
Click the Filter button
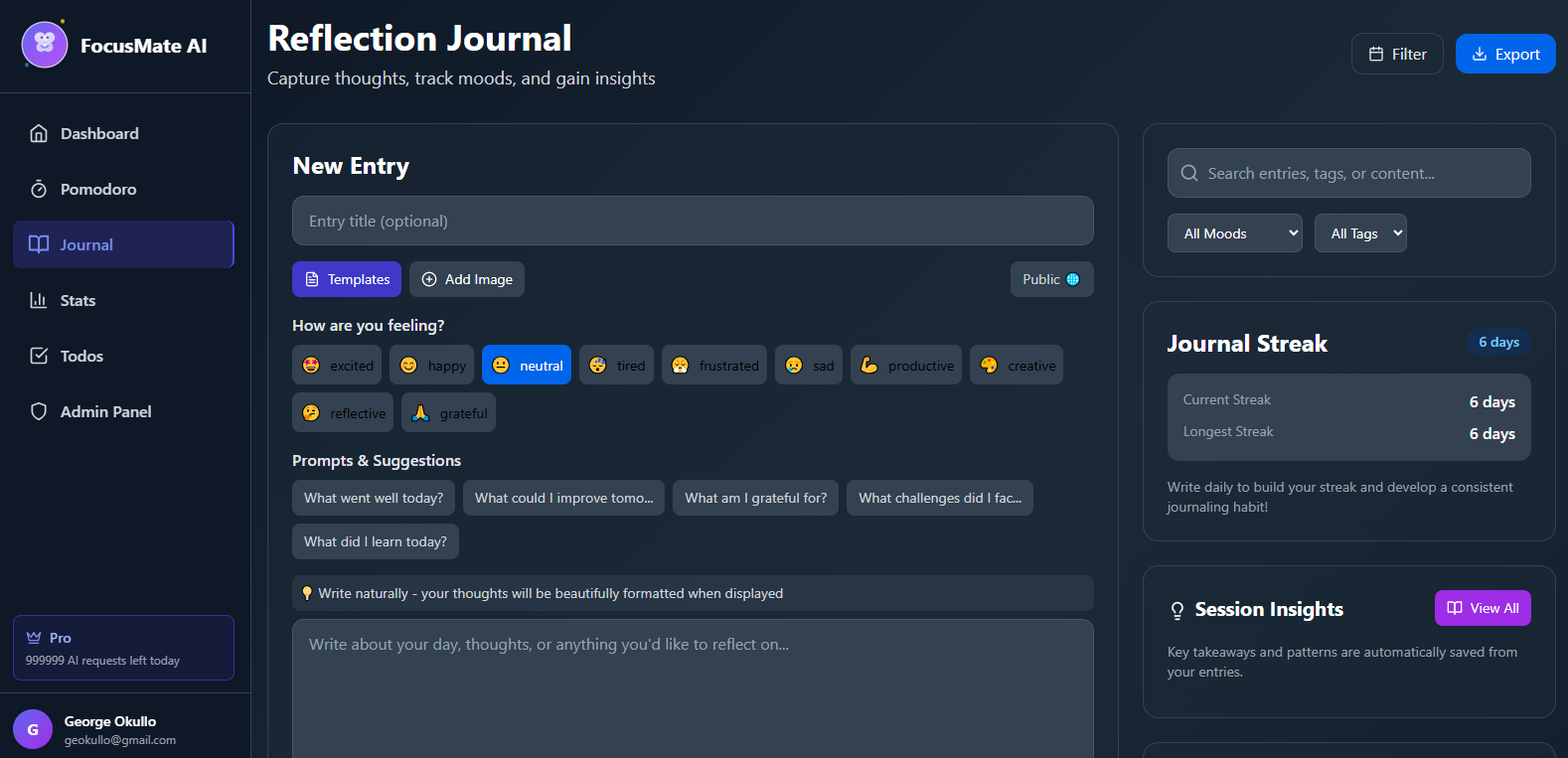(x=1397, y=54)
